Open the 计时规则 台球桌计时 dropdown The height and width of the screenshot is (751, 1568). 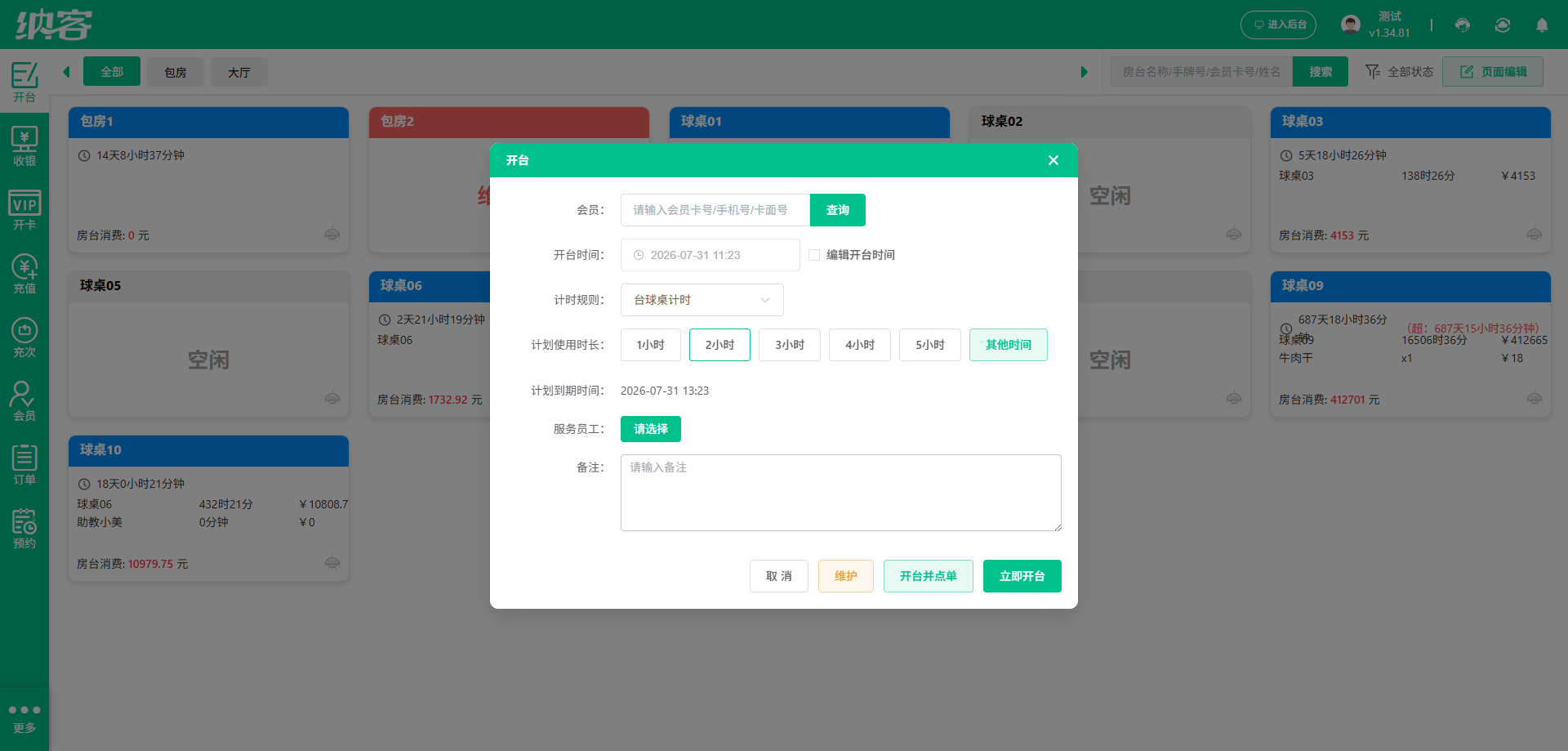click(702, 300)
